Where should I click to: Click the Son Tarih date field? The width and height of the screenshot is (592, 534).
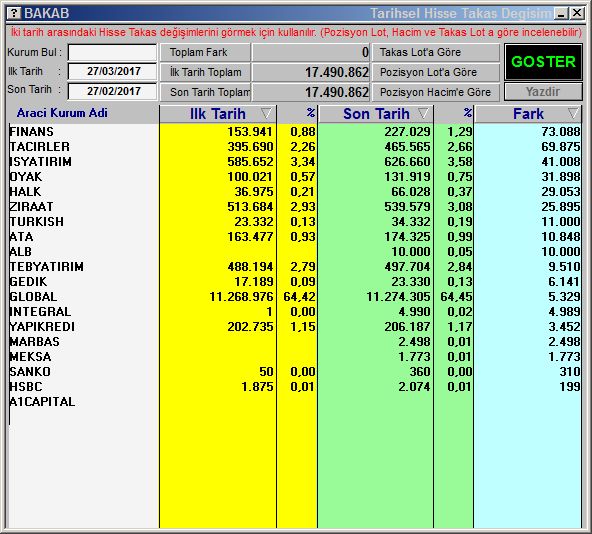coord(113,91)
